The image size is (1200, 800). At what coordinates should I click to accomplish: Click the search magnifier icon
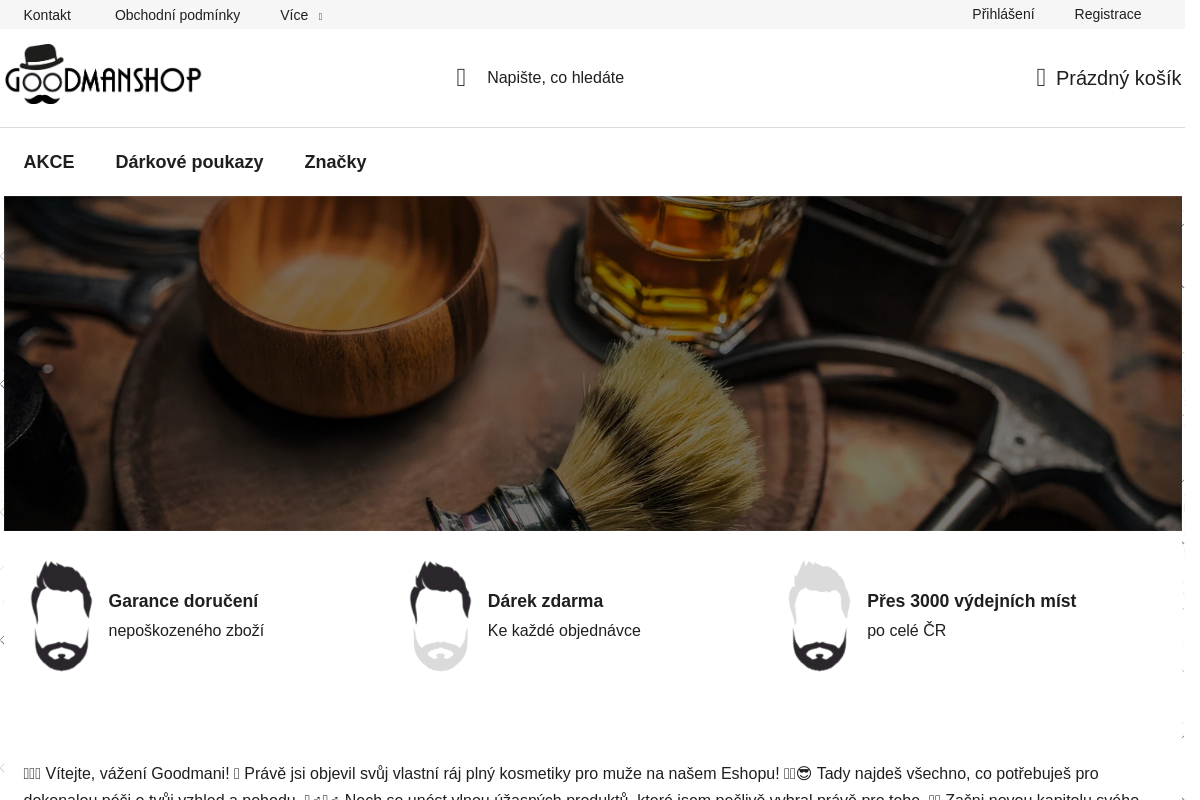point(461,78)
